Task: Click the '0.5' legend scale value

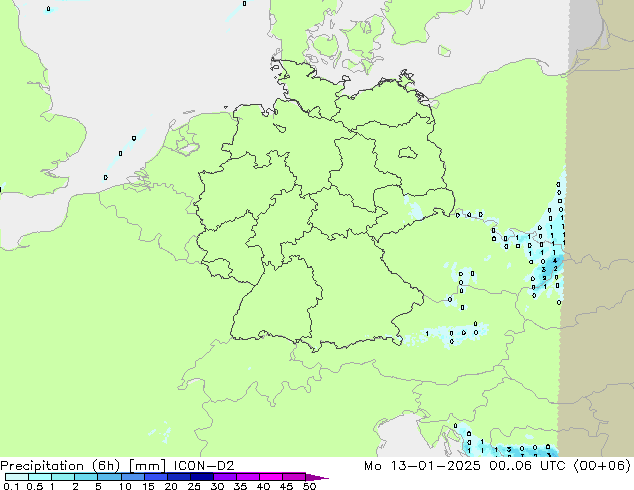Action: (x=34, y=486)
